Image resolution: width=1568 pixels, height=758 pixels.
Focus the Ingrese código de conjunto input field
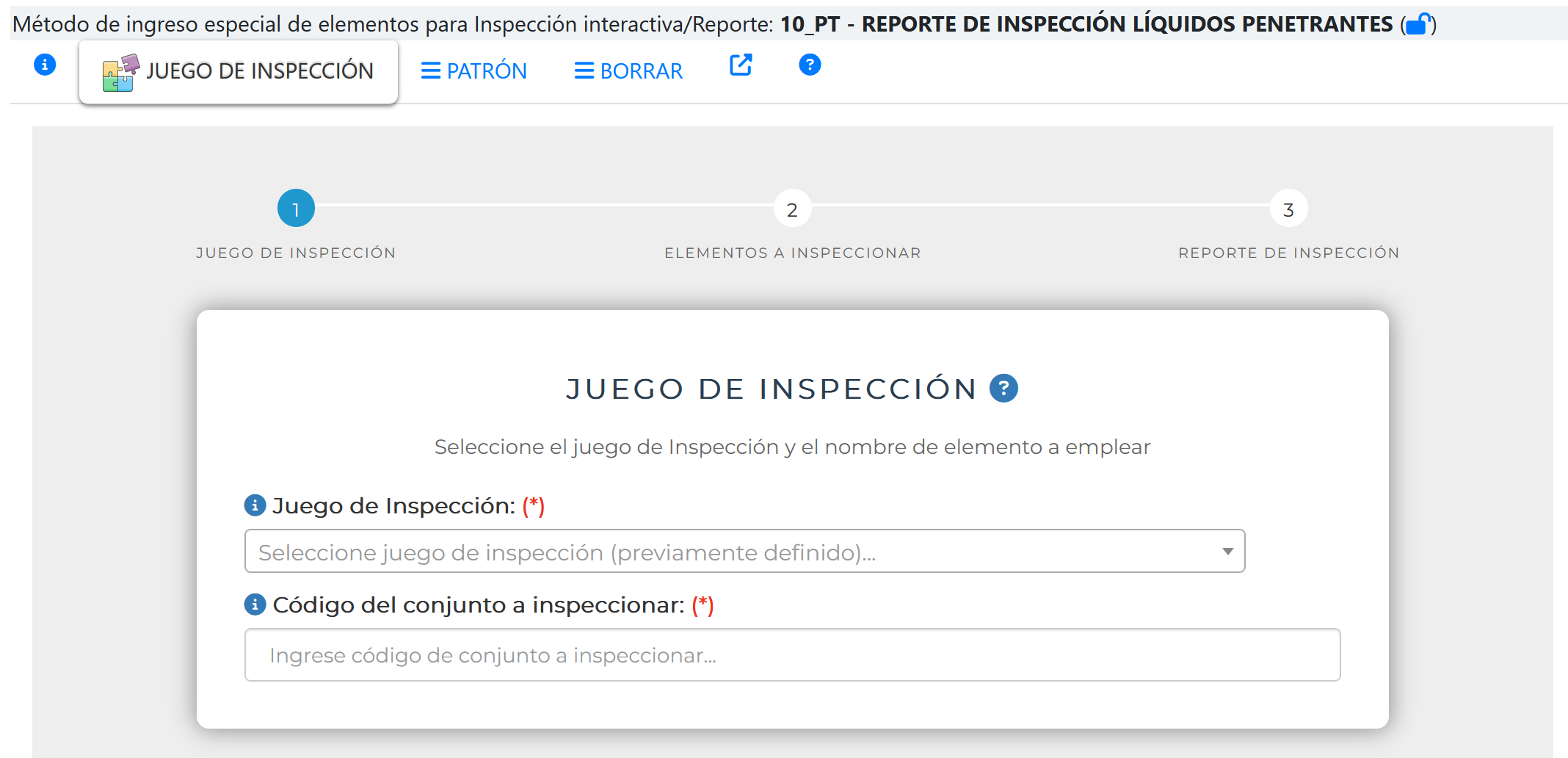(x=792, y=655)
